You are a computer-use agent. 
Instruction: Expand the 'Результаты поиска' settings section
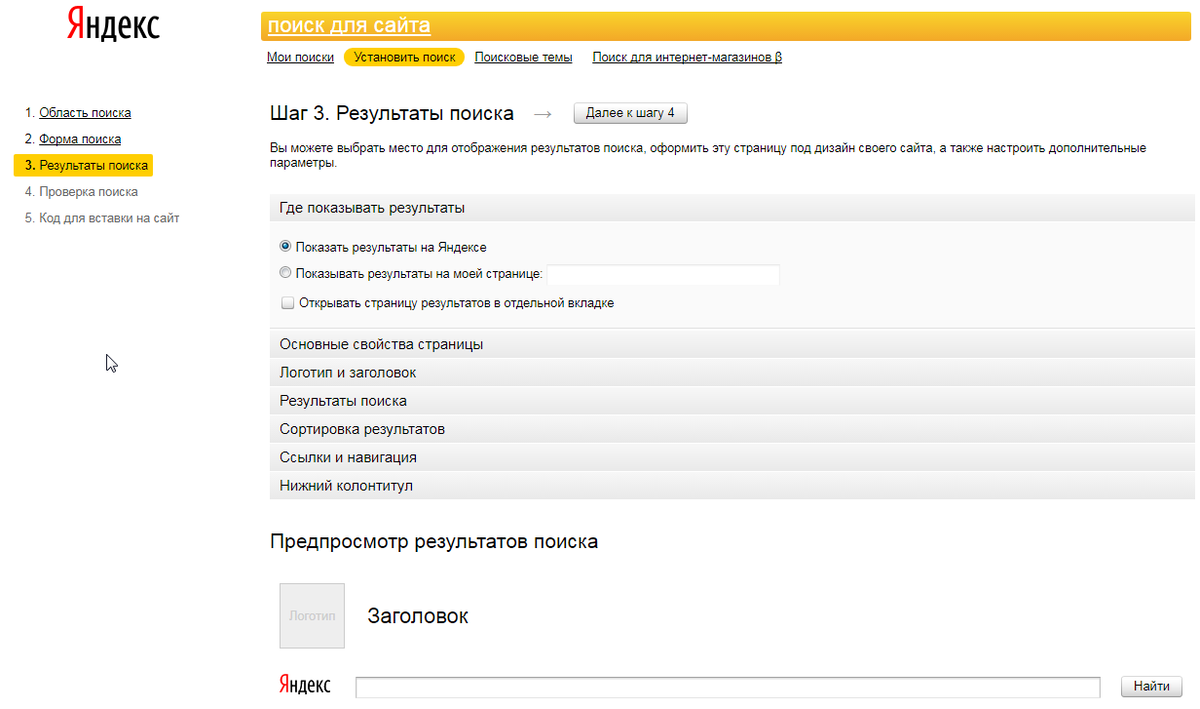(732, 401)
